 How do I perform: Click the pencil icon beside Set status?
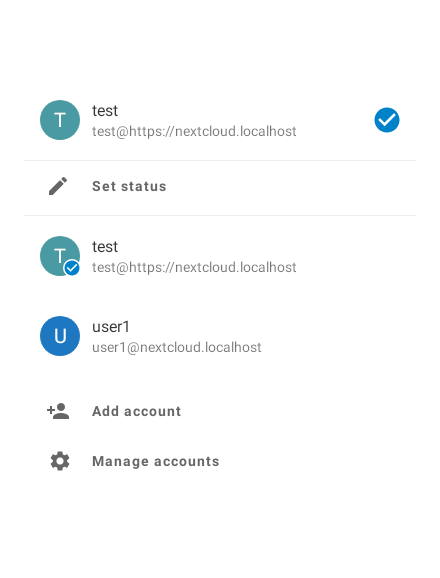(58, 186)
